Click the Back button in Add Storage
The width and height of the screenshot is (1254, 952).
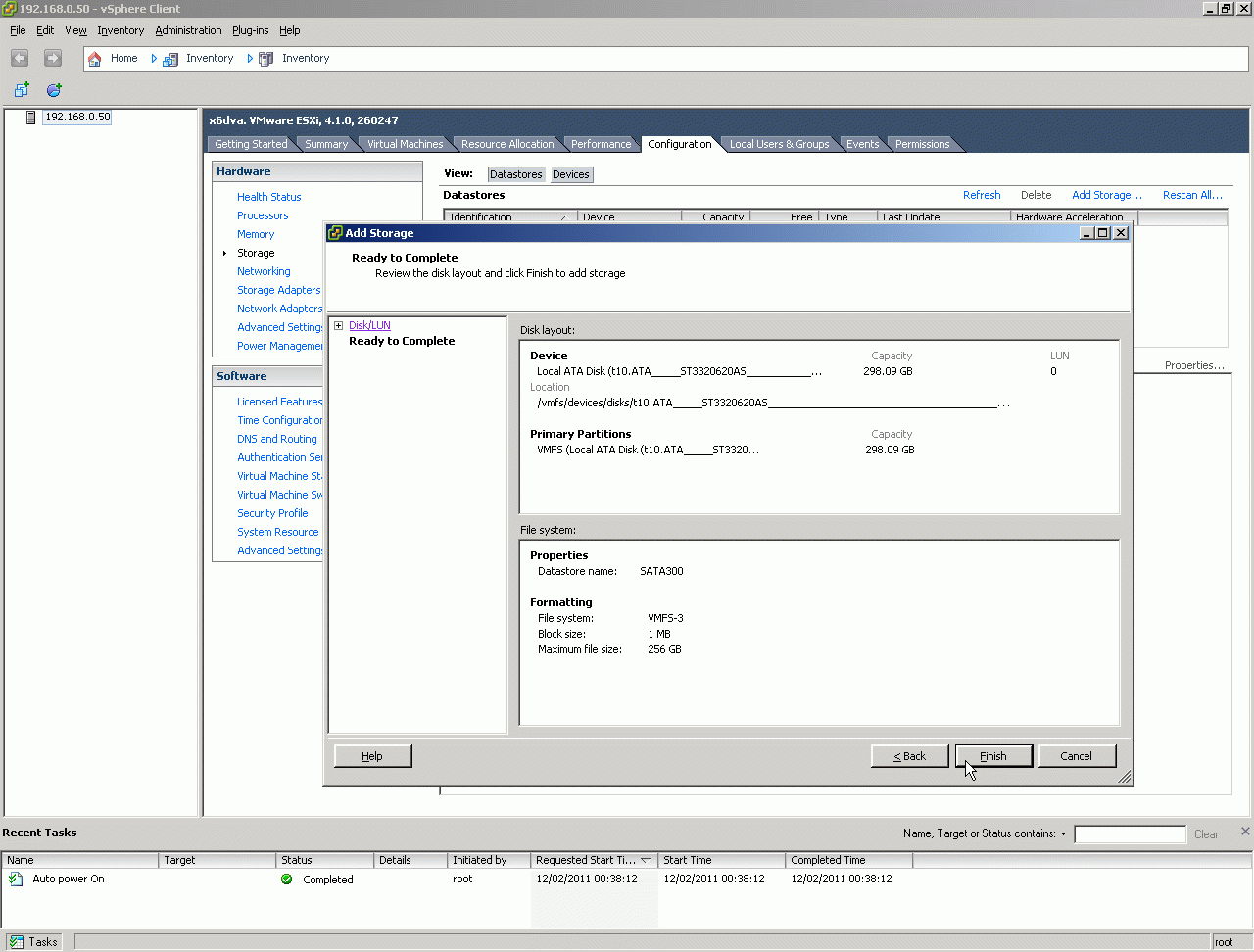[x=909, y=756]
